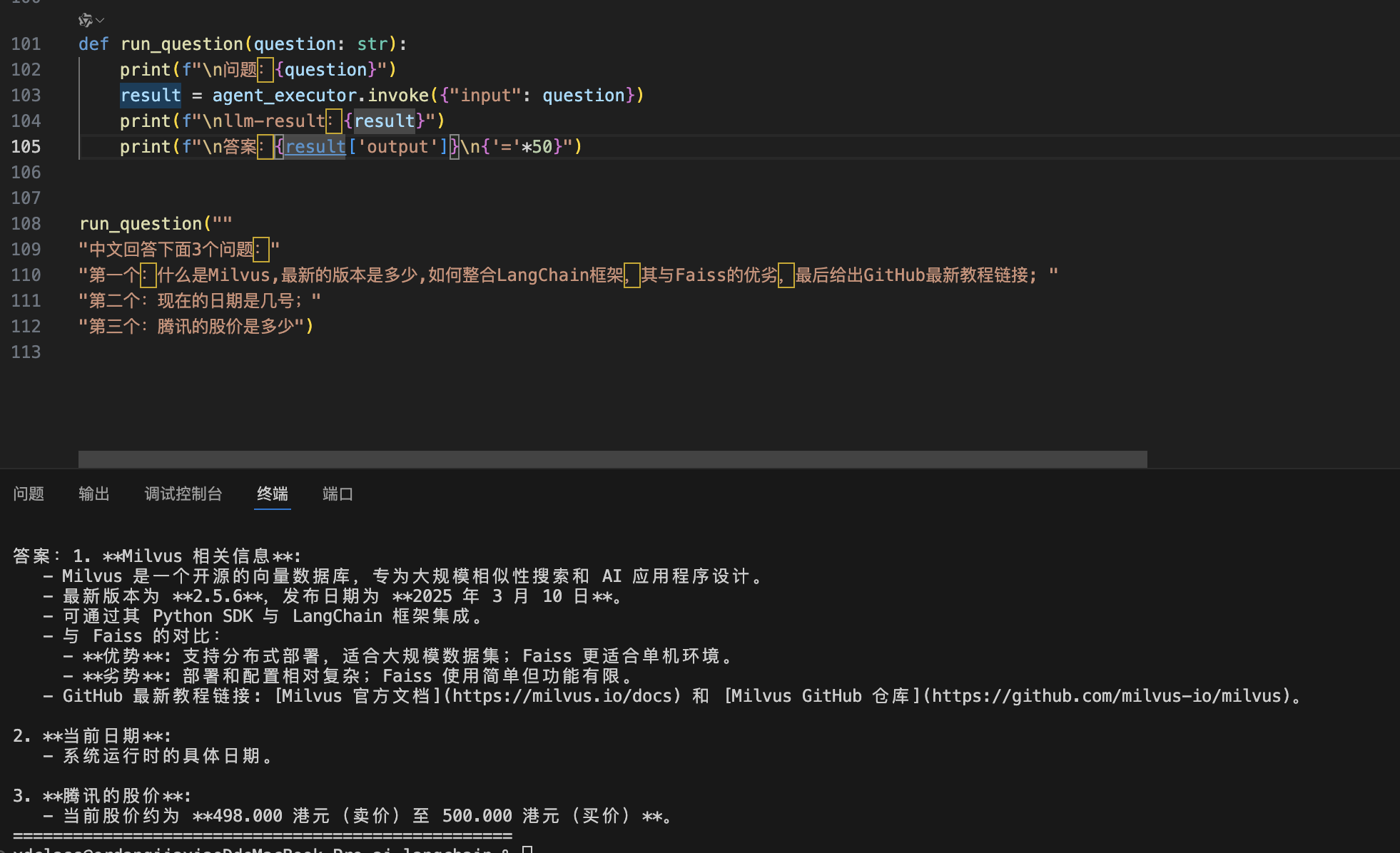Click agent_executor in line 103
1400x853 pixels.
click(284, 96)
